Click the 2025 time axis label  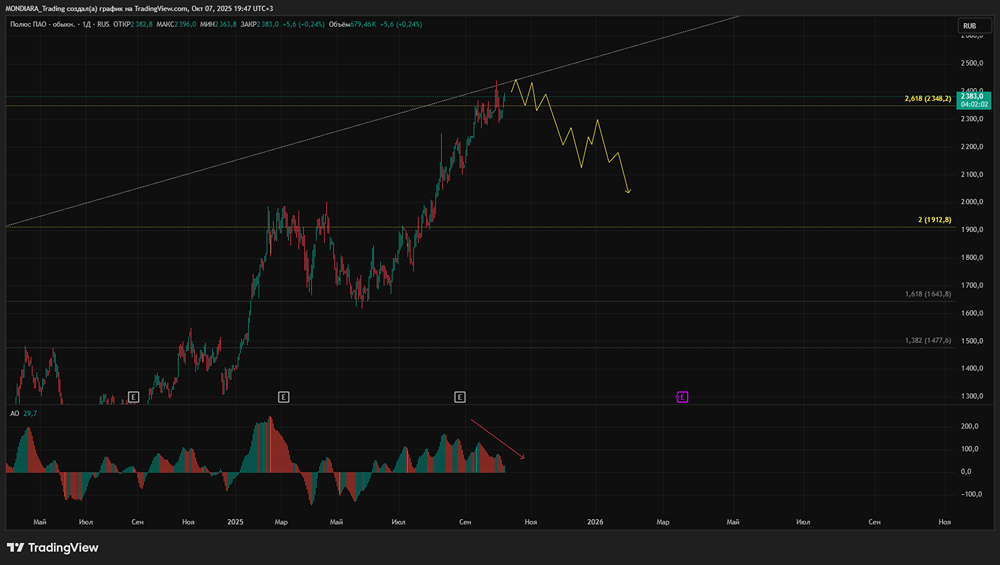click(x=235, y=522)
